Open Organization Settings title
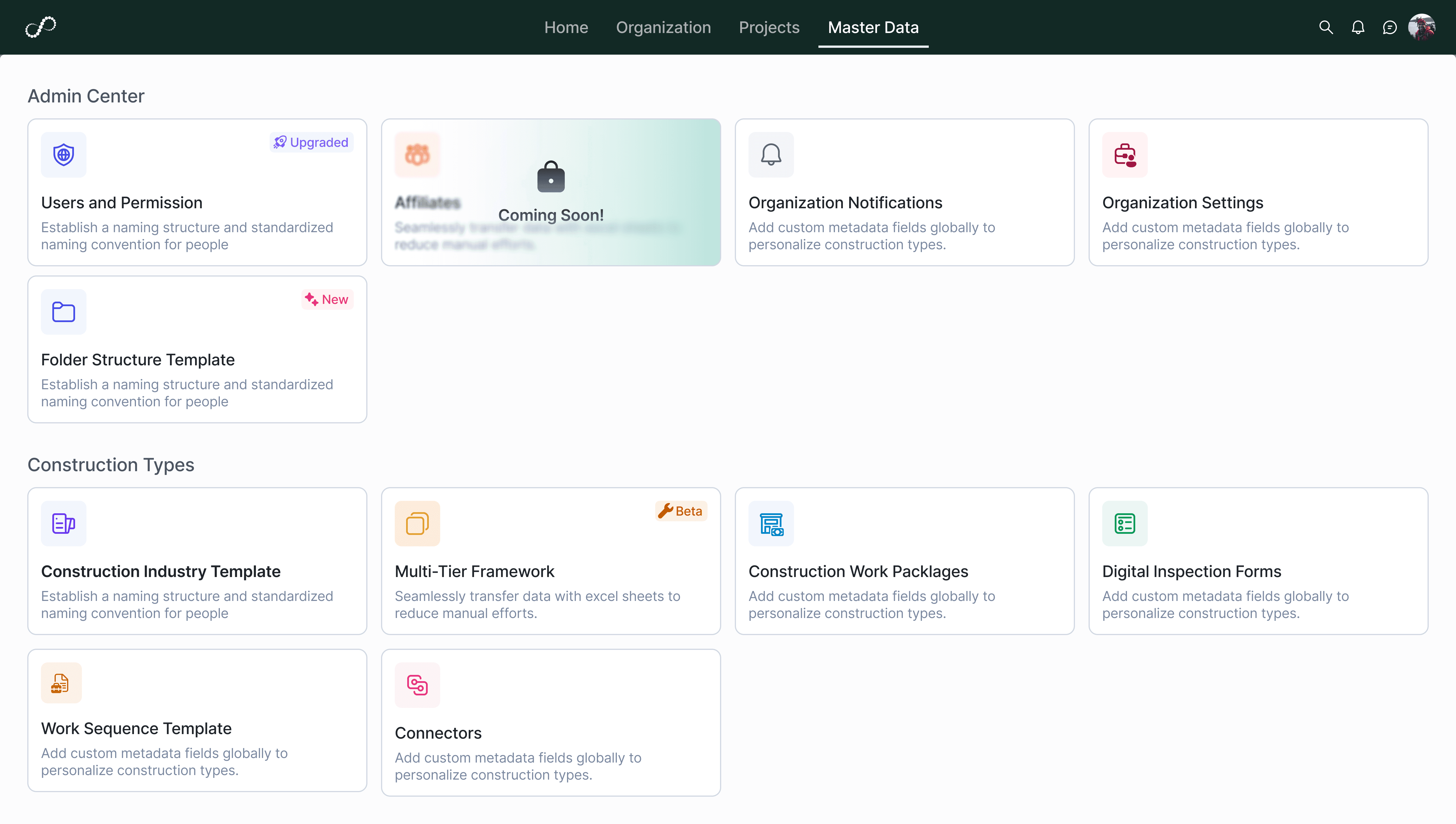Image resolution: width=1456 pixels, height=824 pixels. click(x=1182, y=203)
